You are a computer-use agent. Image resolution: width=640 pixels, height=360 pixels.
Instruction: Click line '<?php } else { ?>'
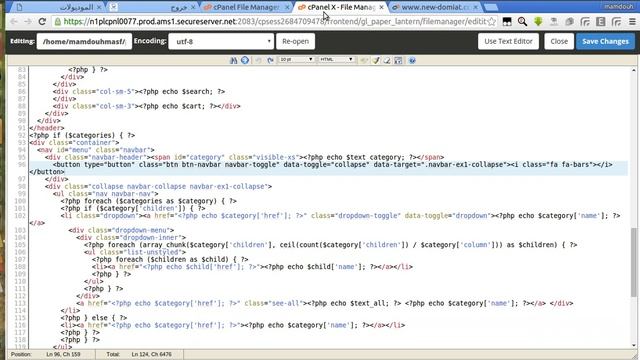94,318
